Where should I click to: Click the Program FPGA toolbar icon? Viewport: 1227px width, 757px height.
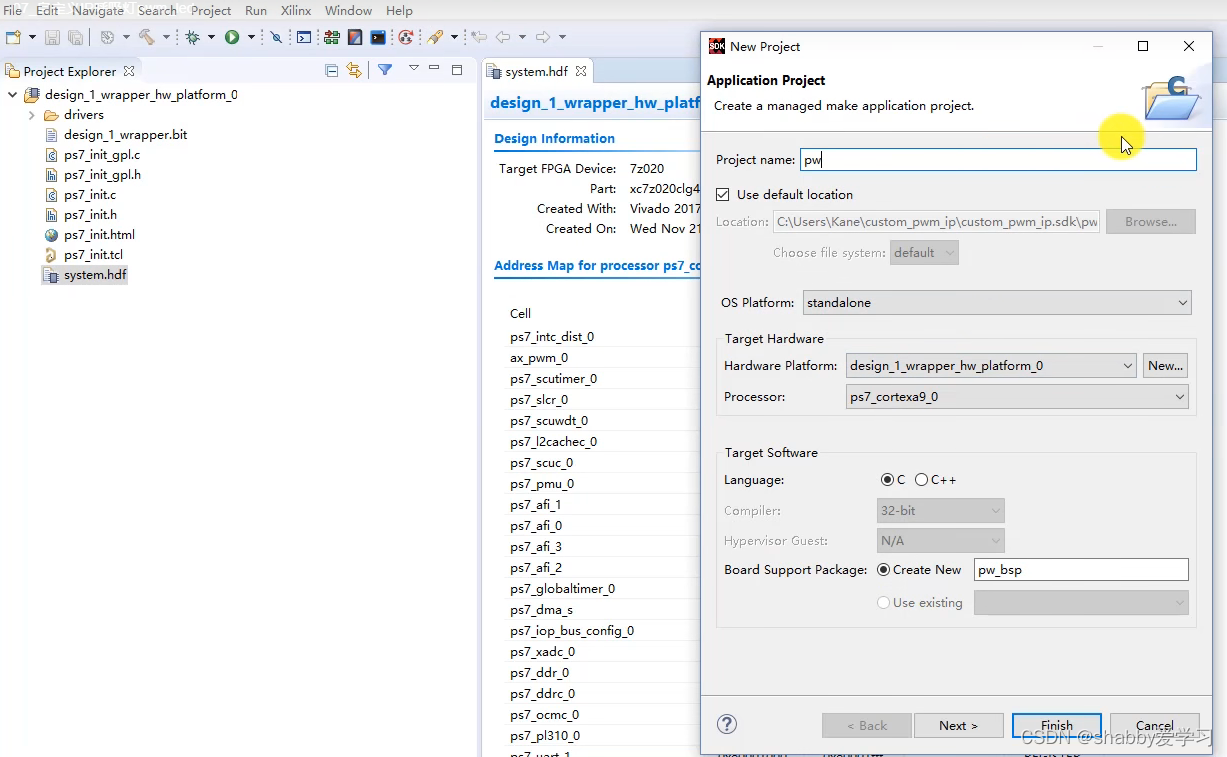tap(331, 37)
